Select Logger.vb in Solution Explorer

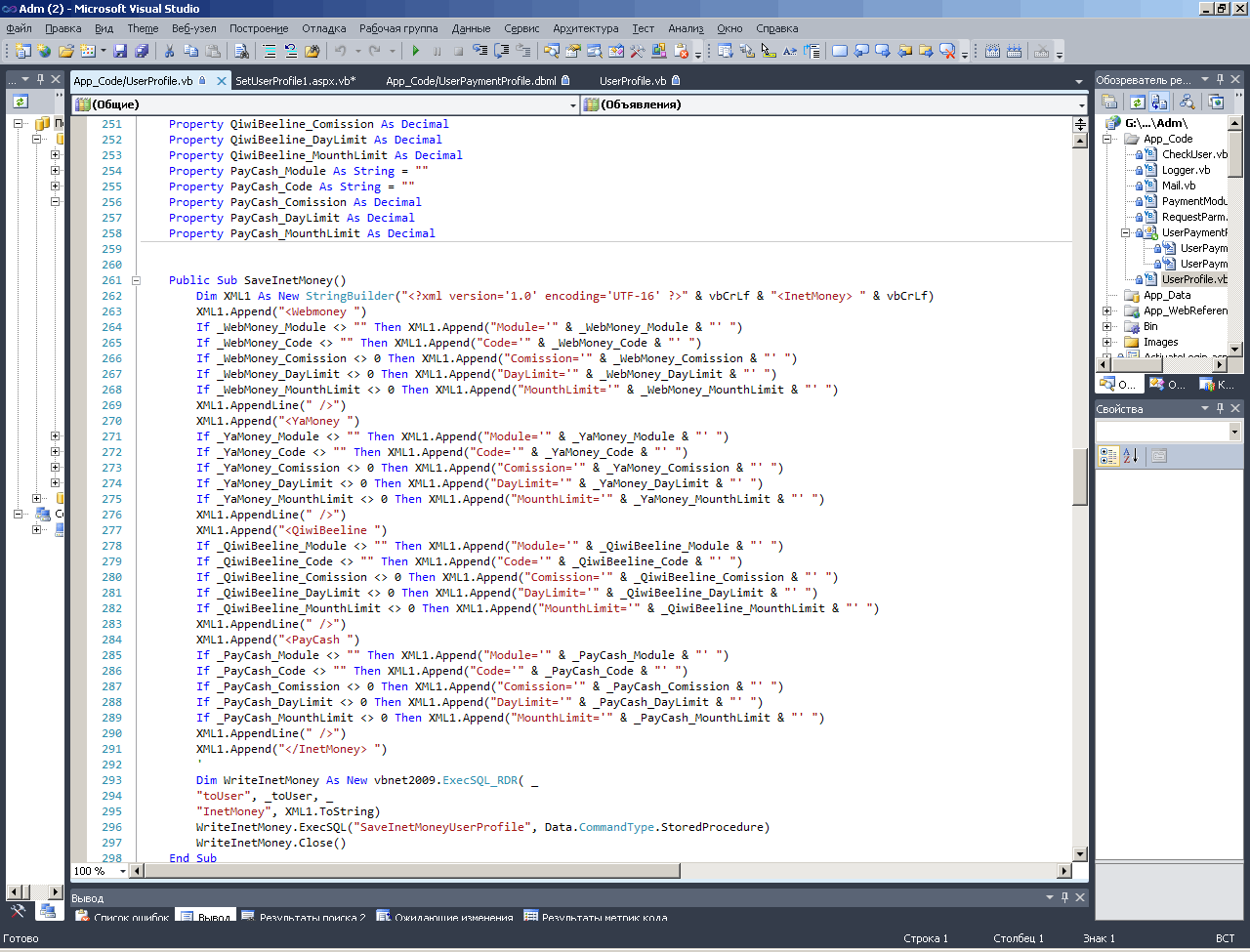coord(1186,170)
